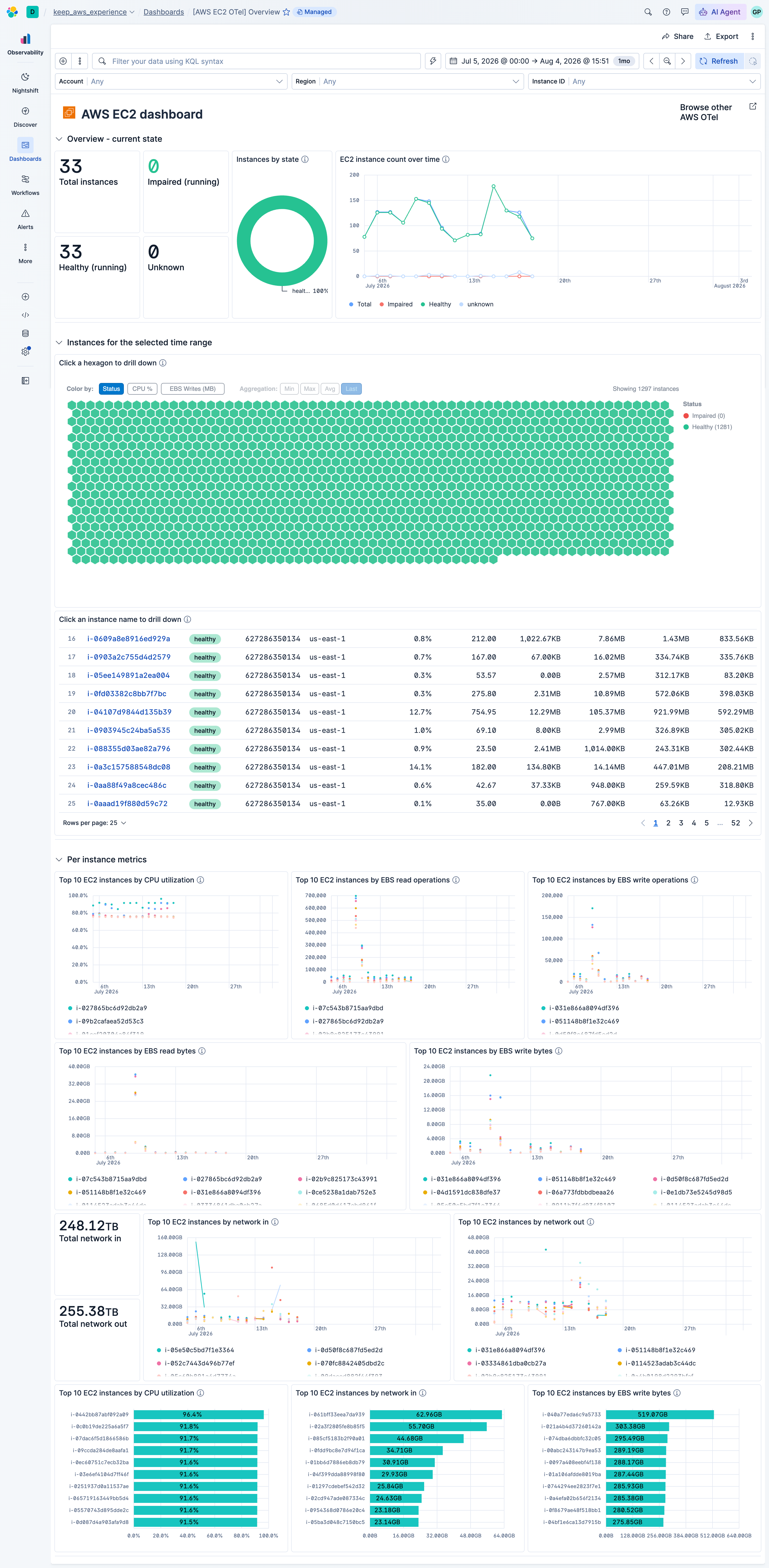Open the developer tools code icon
This screenshot has height=1568, width=769.
(25, 315)
